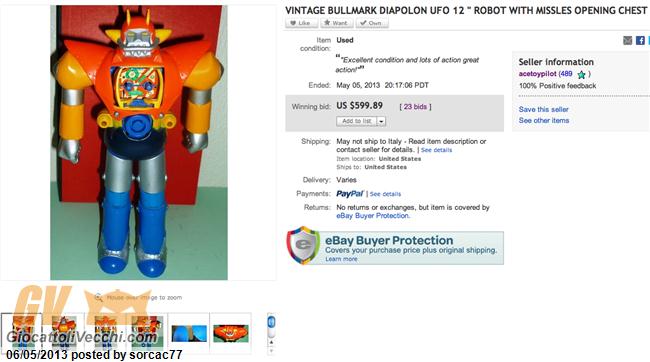Select the last red robot thumbnail
Viewport: 650px width, 362px height.
[230, 333]
